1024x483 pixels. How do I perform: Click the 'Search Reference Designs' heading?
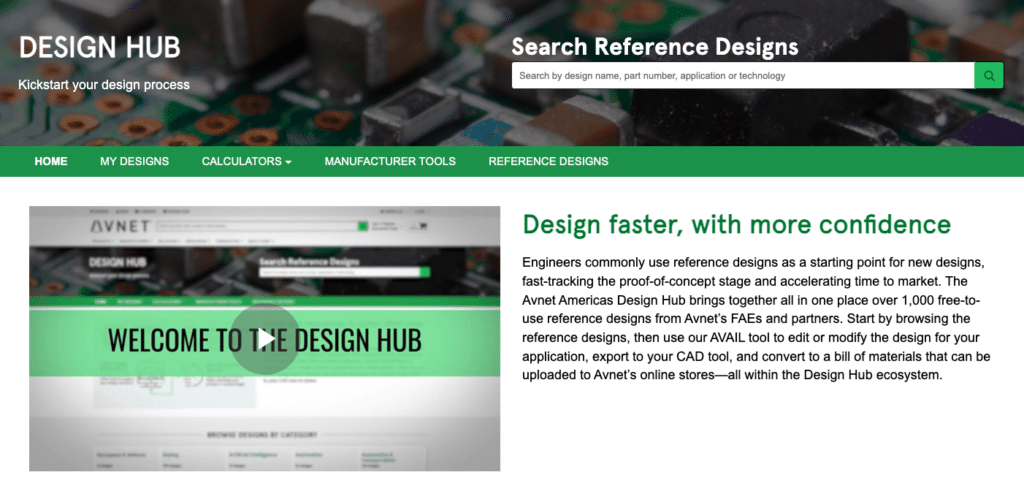click(x=654, y=47)
